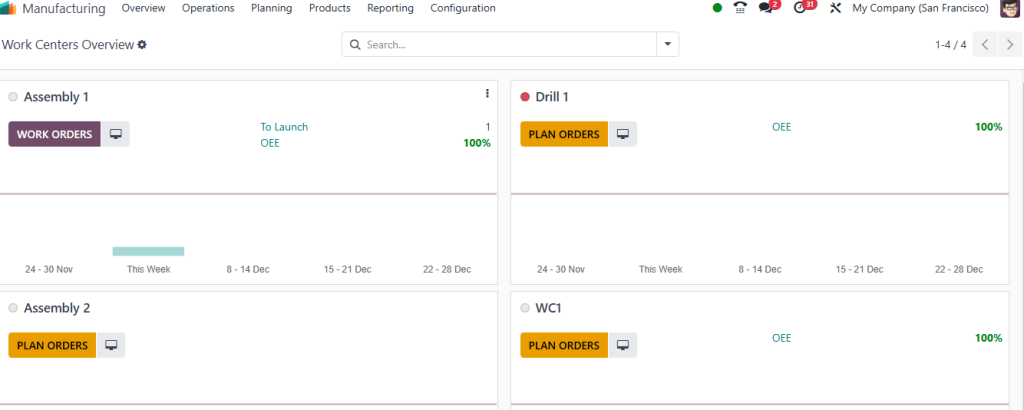Expand the search filter options dropdown

(667, 44)
